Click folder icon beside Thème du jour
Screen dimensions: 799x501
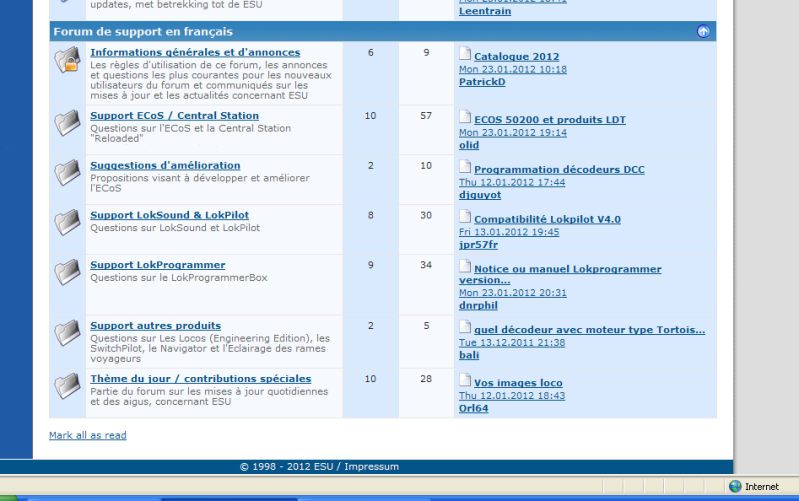[67, 386]
